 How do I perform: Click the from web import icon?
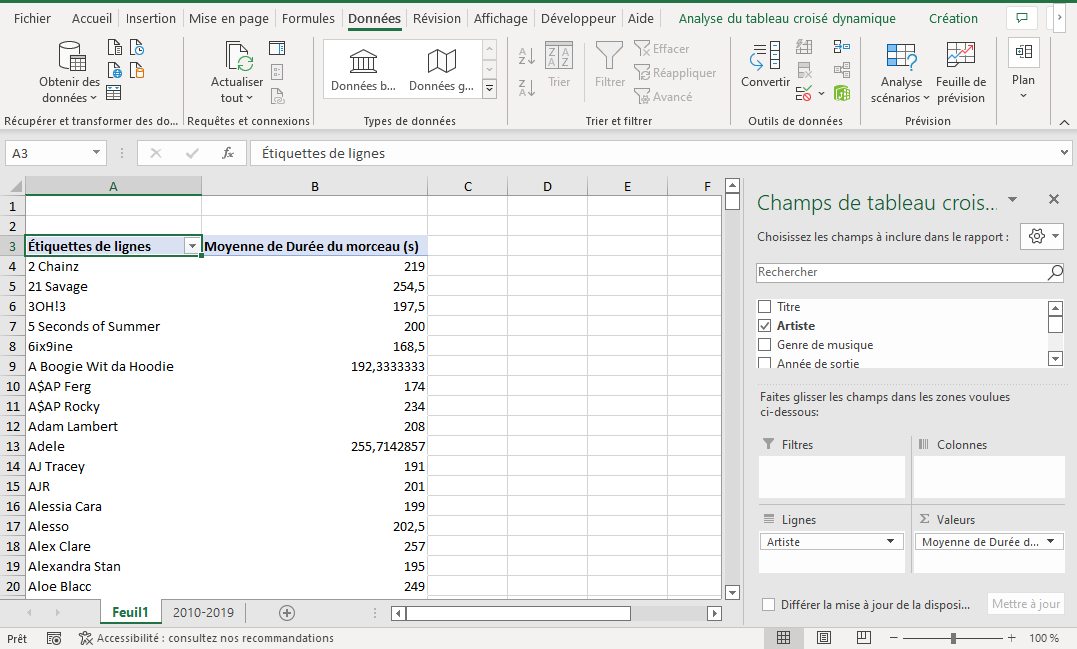click(115, 70)
